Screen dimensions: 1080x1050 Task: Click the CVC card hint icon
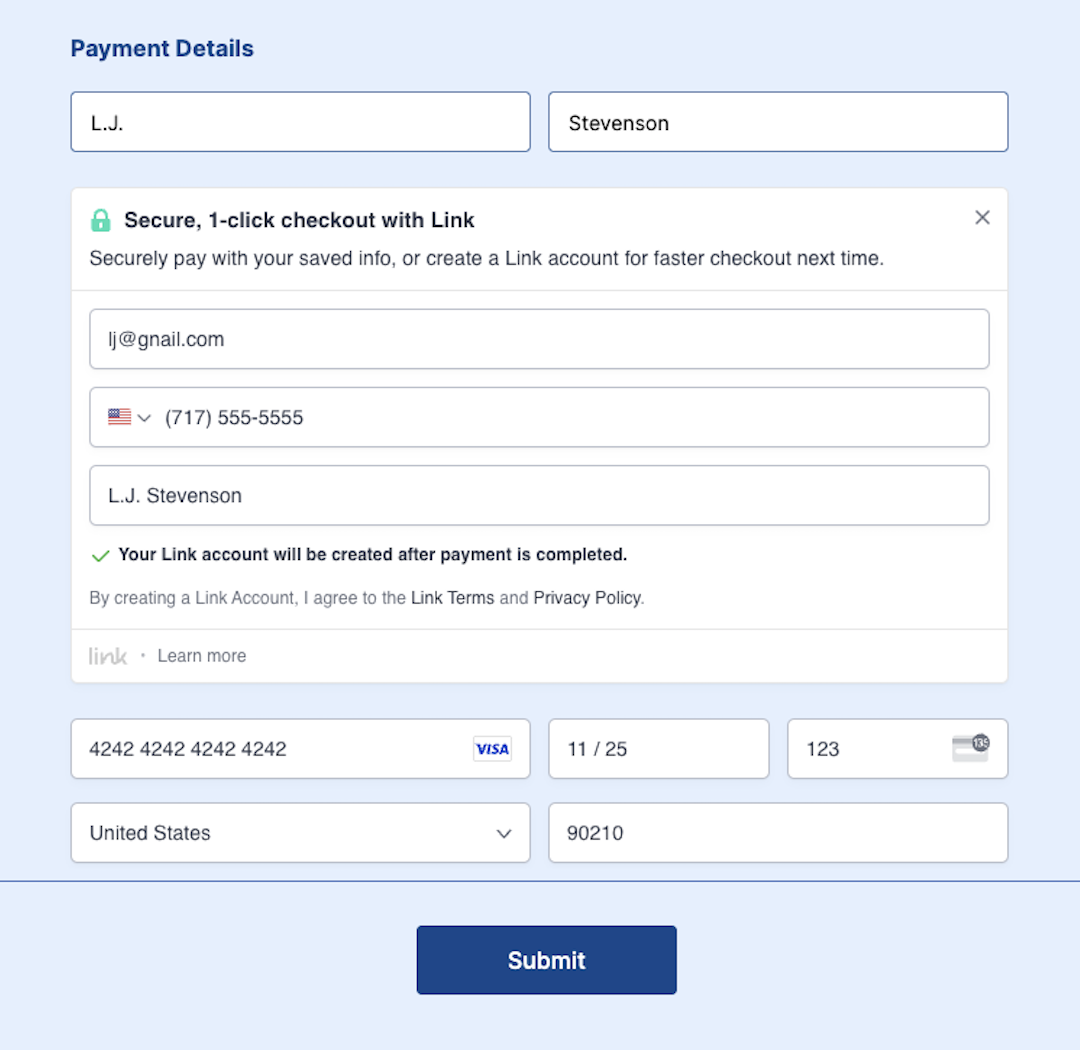coord(970,748)
